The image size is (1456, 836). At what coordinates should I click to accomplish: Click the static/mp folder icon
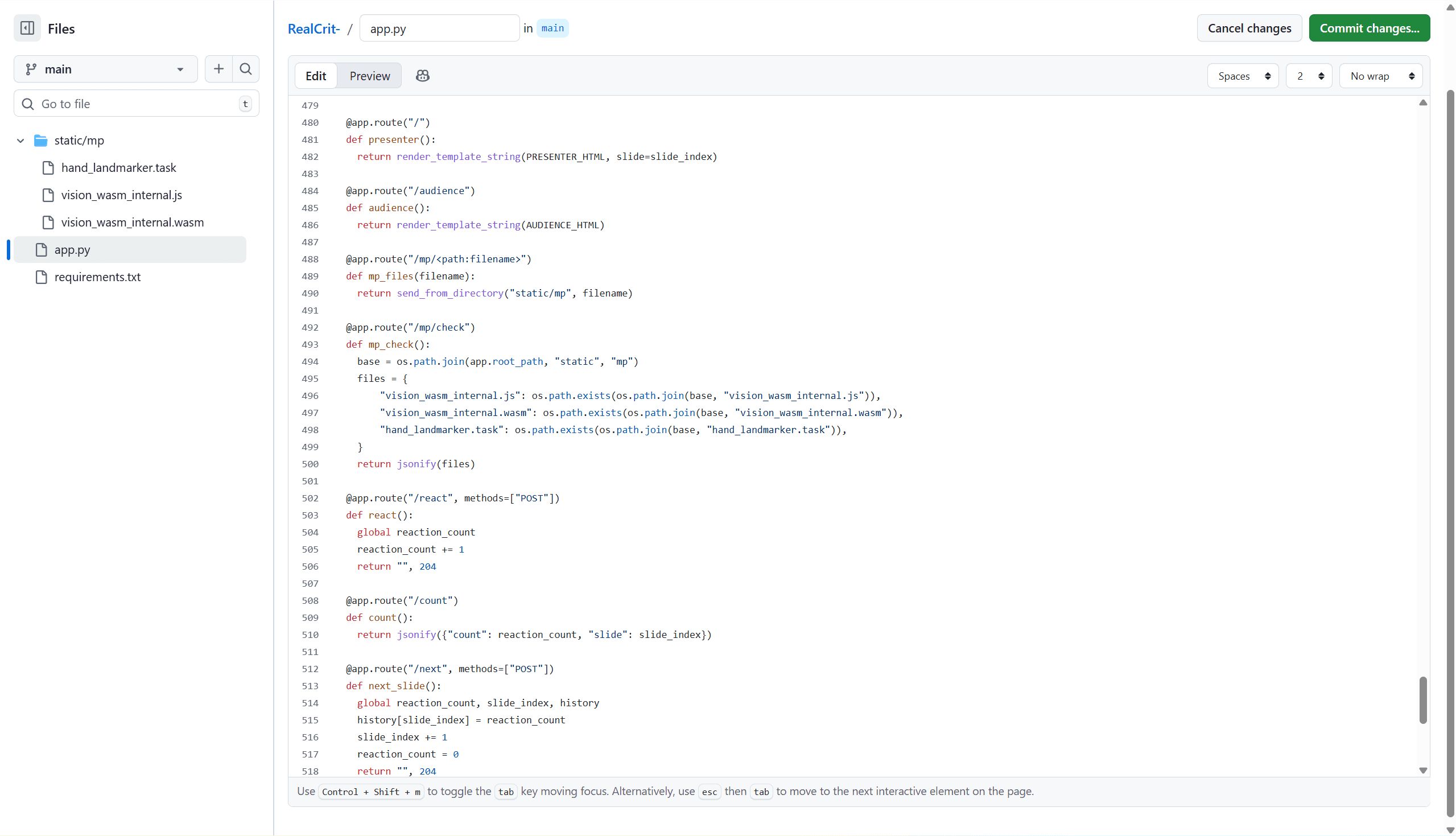click(x=41, y=141)
